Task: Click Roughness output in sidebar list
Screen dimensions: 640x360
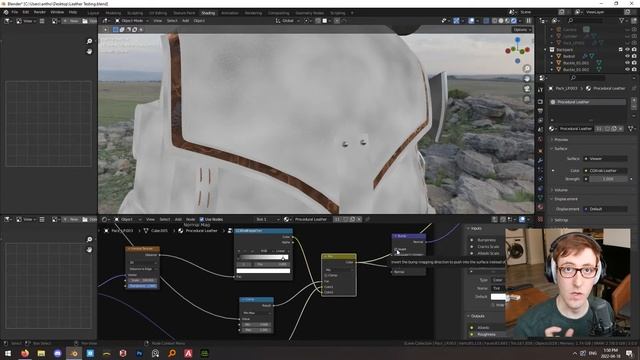Action: coord(486,334)
